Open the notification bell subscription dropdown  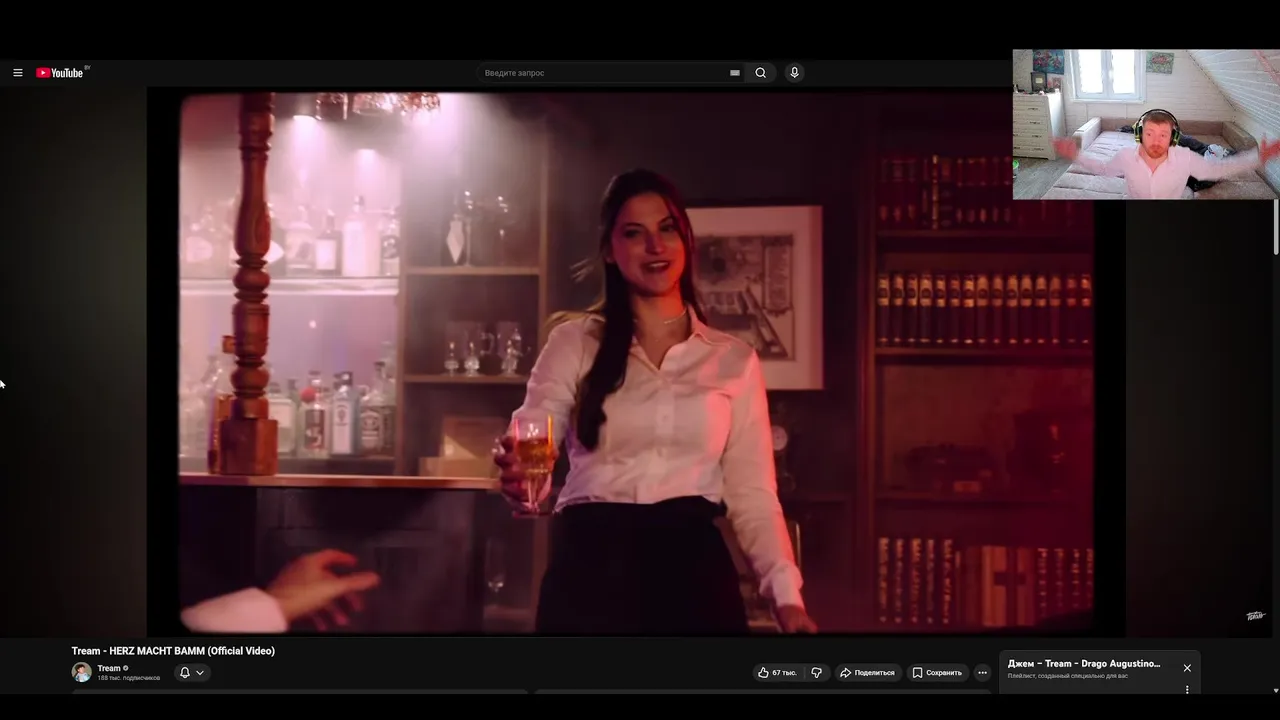click(x=191, y=673)
